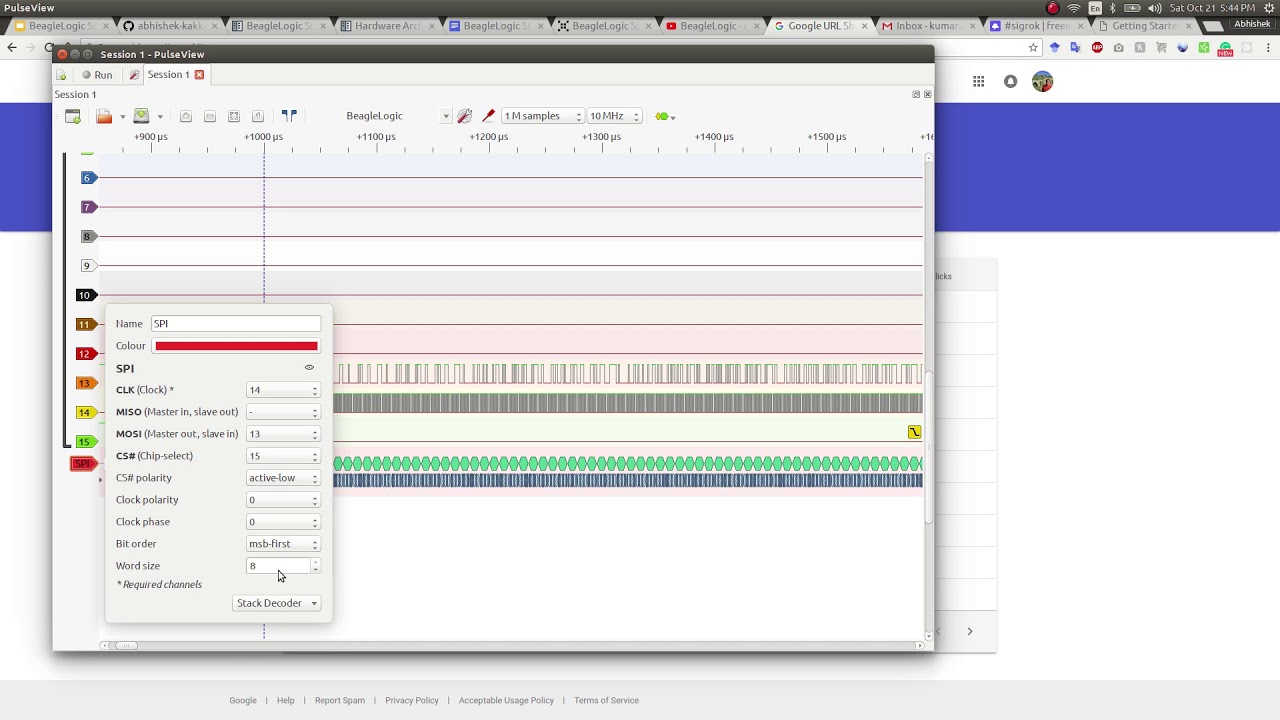The height and width of the screenshot is (720, 1280).
Task: Open the Google account avatar
Action: (x=1042, y=82)
